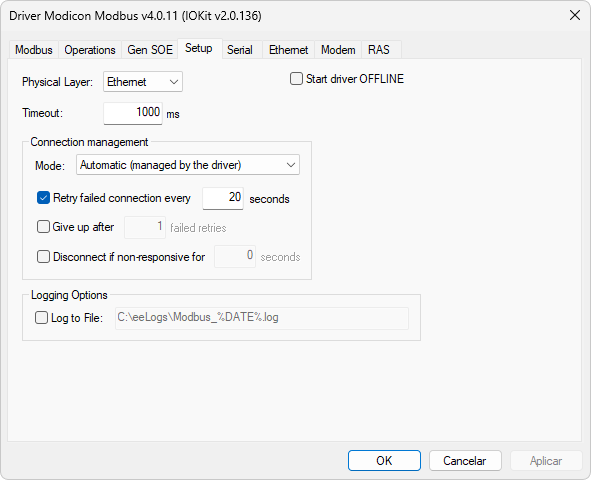The width and height of the screenshot is (591, 480).
Task: Expand the Physical Layer dropdown
Action: 143,82
